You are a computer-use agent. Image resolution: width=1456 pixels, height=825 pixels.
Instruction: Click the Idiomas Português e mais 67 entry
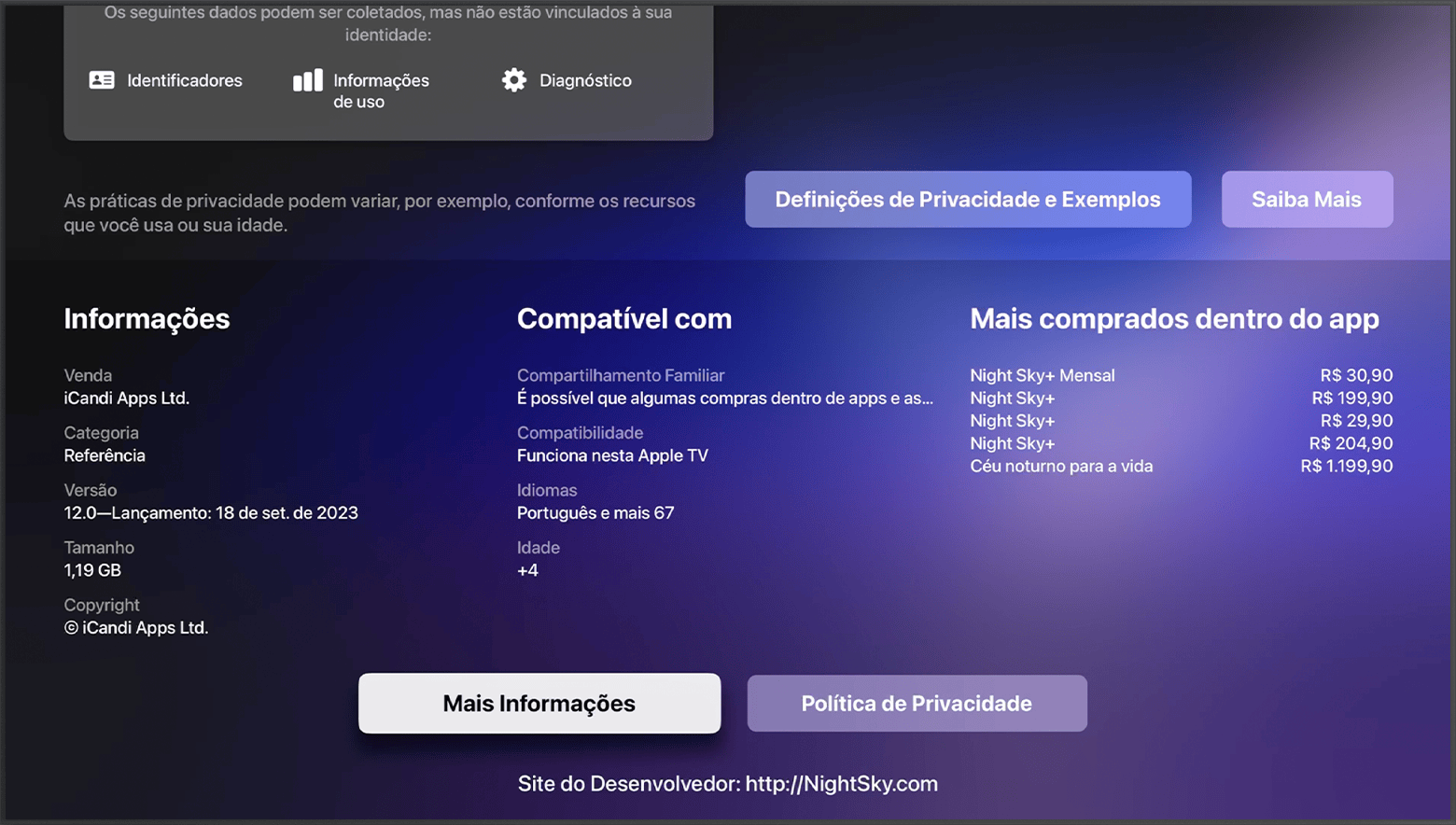595,512
